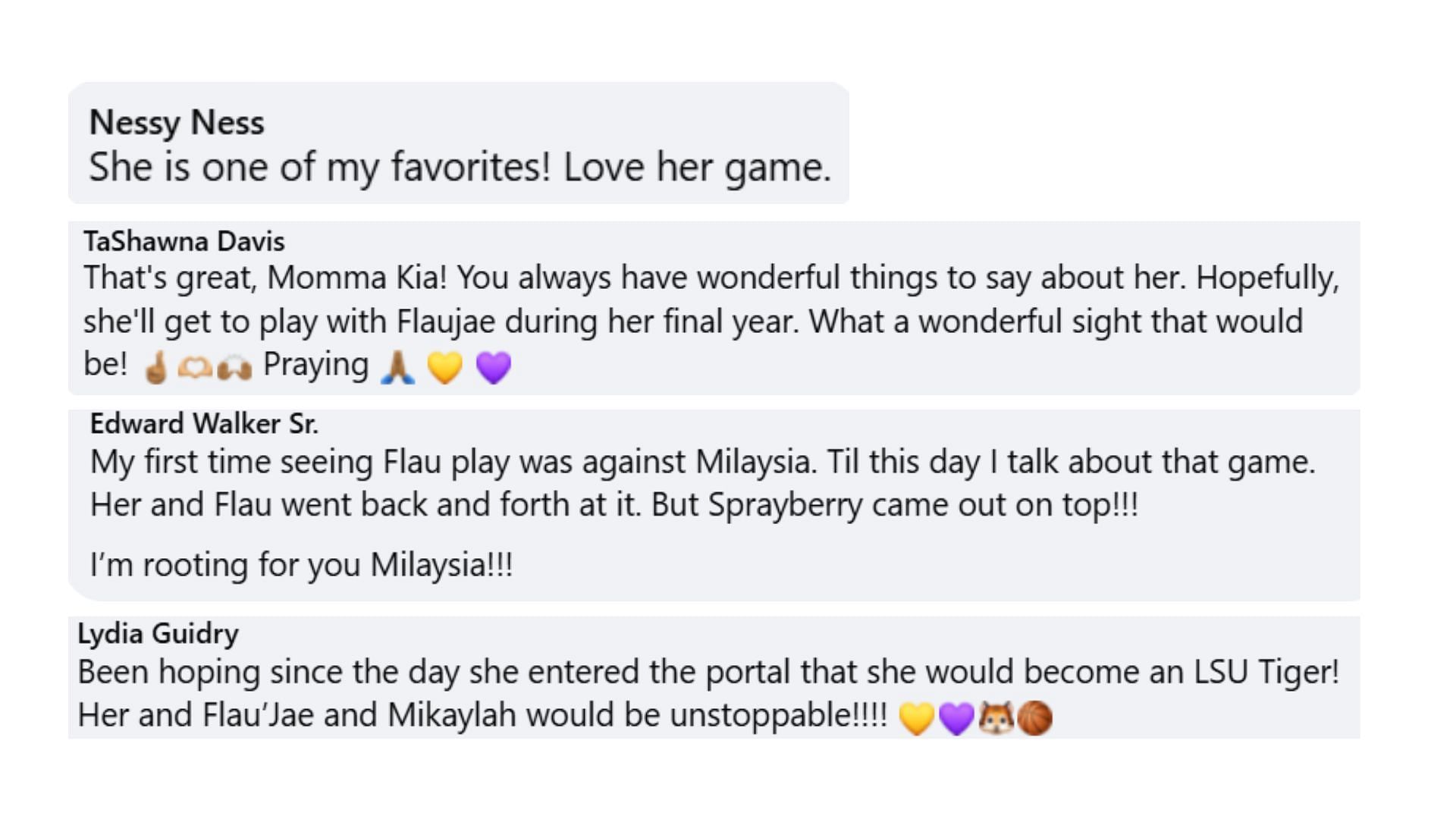This screenshot has width=1456, height=819.
Task: Click the yellow heart in Lydia Guidry's comment
Action: pos(916,717)
